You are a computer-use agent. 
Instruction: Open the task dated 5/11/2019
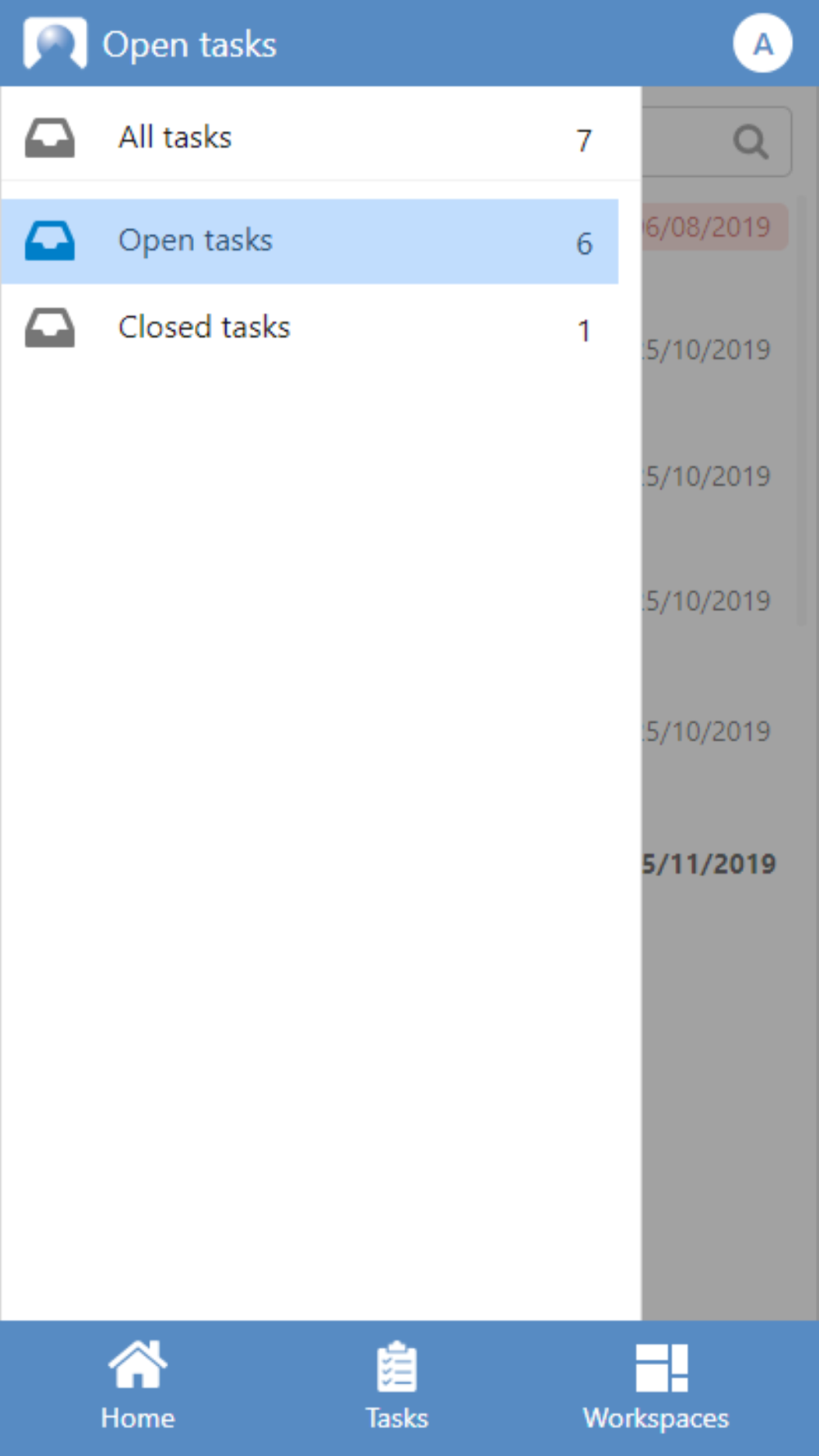click(x=709, y=864)
